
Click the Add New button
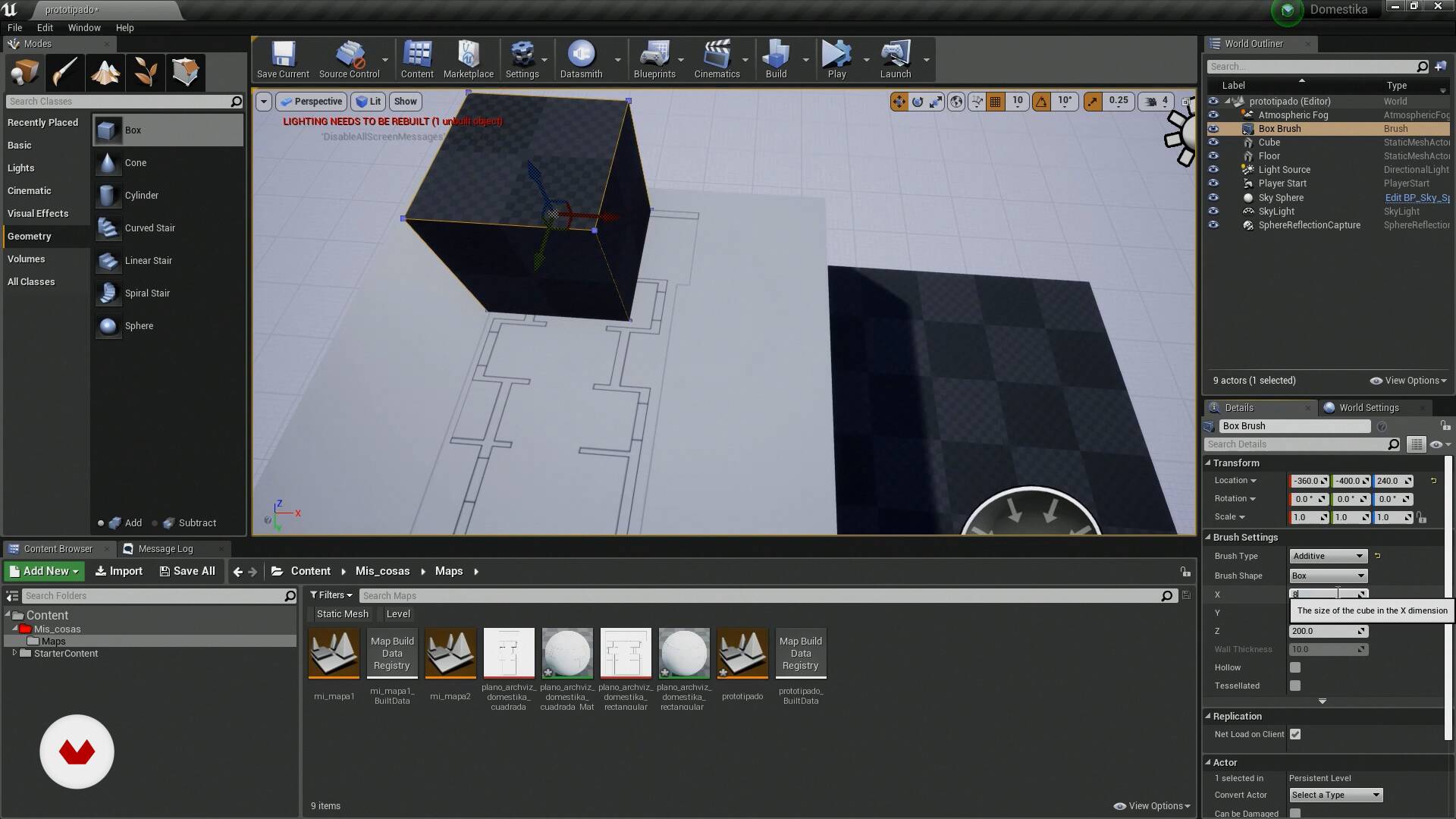tap(44, 571)
